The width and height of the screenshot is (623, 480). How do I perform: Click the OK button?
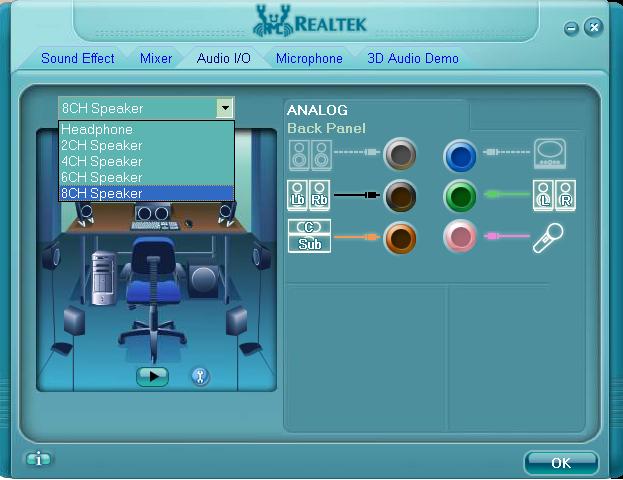click(x=561, y=462)
